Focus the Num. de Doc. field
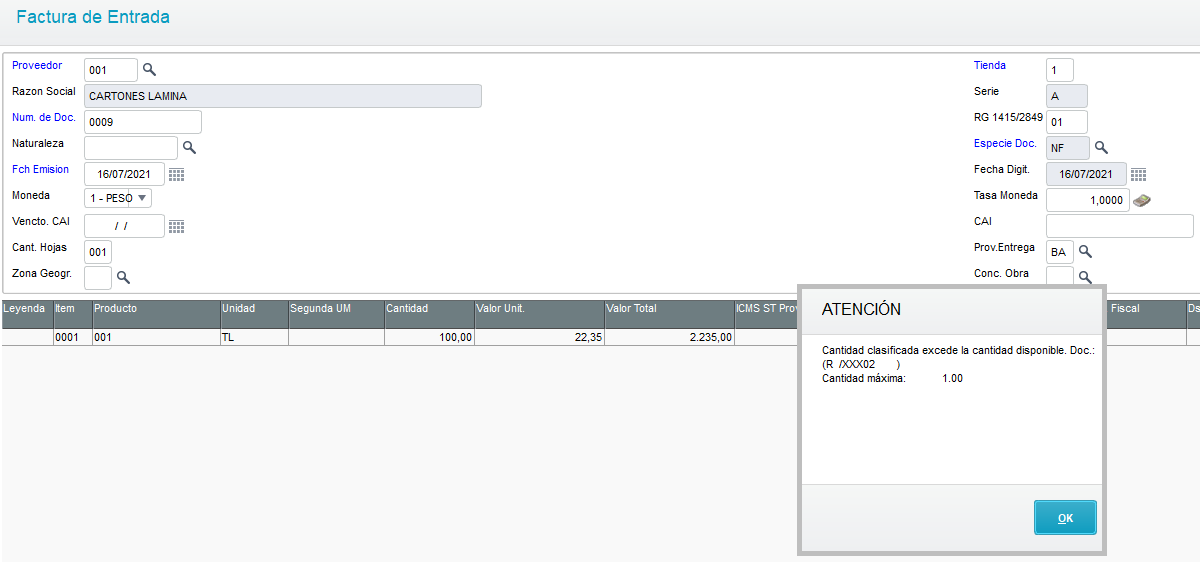 pyautogui.click(x=143, y=122)
